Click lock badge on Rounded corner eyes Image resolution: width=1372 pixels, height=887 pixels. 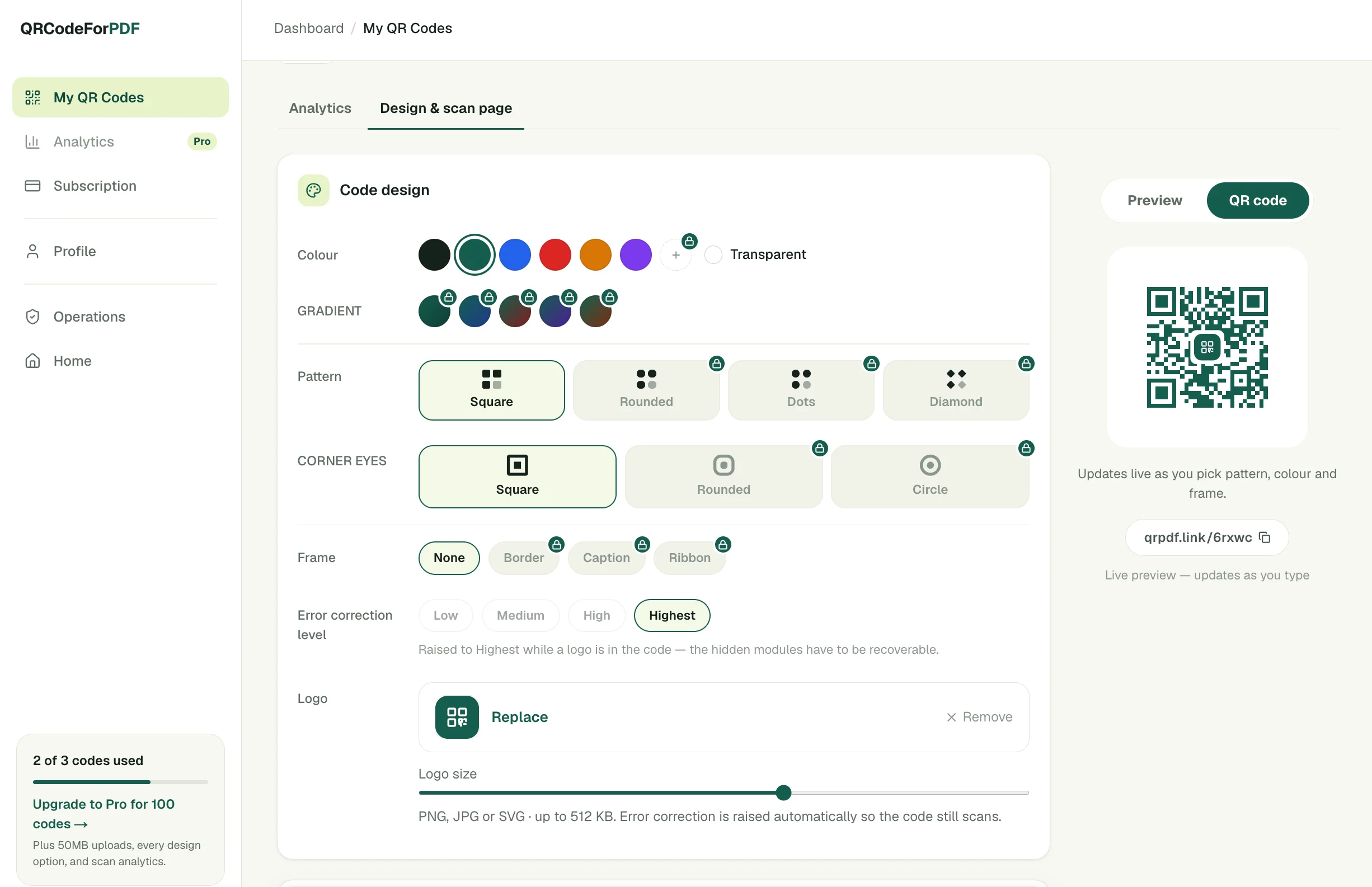coord(819,448)
